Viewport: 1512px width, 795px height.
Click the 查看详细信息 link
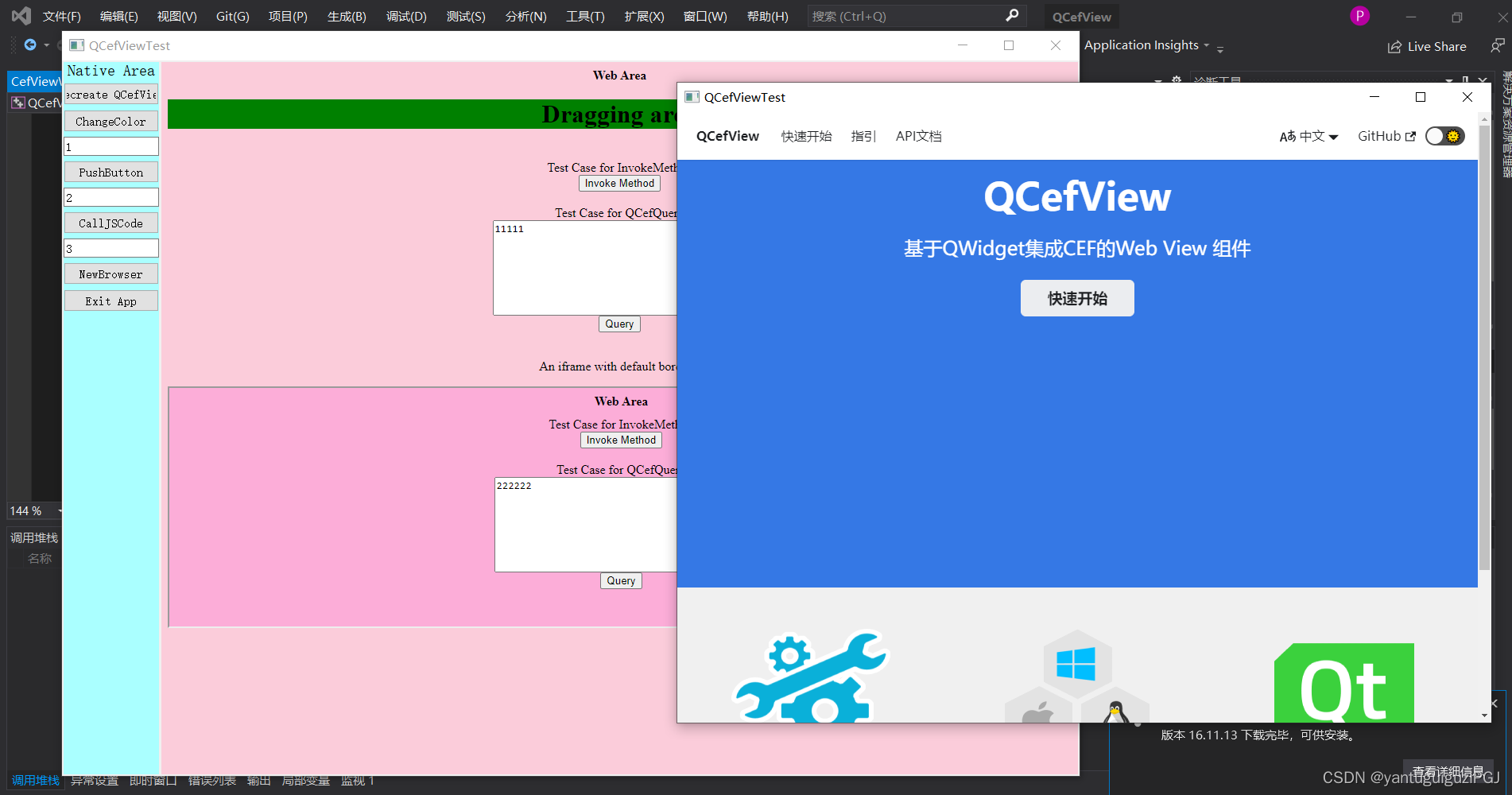coord(1447,770)
